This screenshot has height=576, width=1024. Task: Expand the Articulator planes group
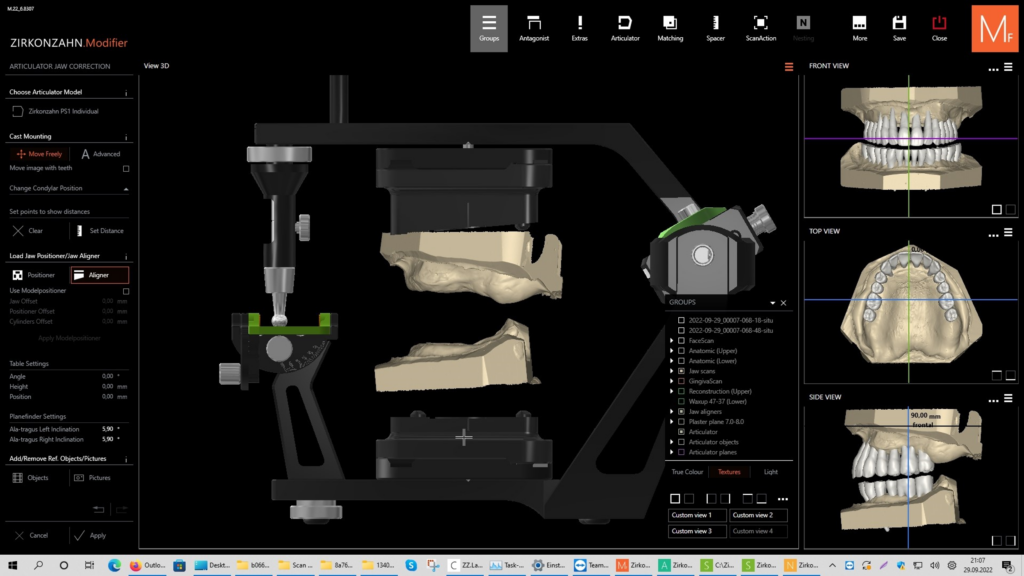[671, 453]
